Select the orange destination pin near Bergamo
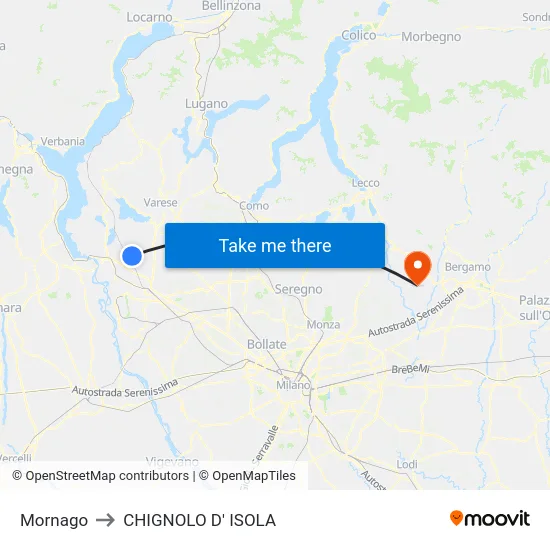Viewport: 550px width, 550px height. 418,268
